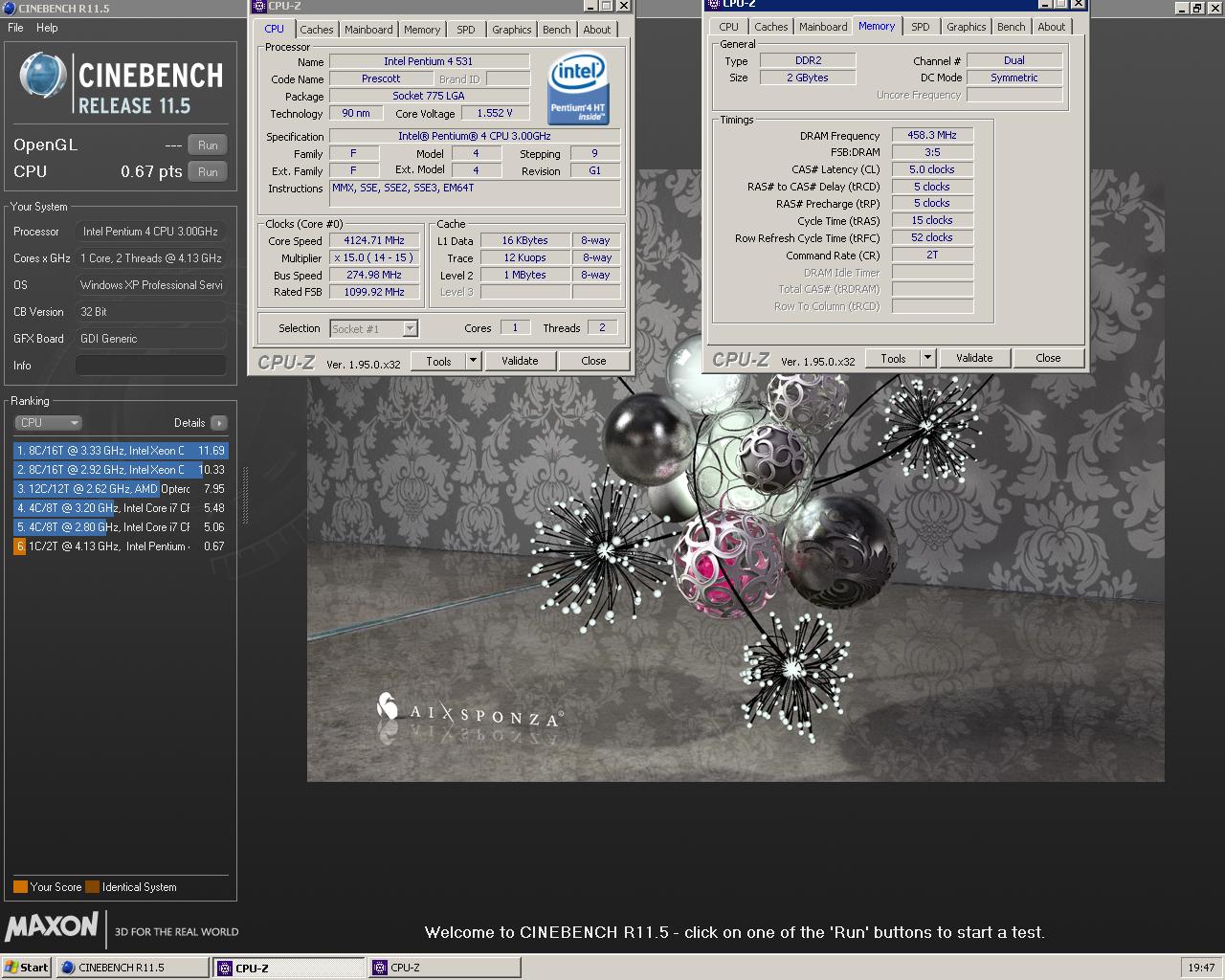Switch to SPD tab in CPU window

[466, 30]
